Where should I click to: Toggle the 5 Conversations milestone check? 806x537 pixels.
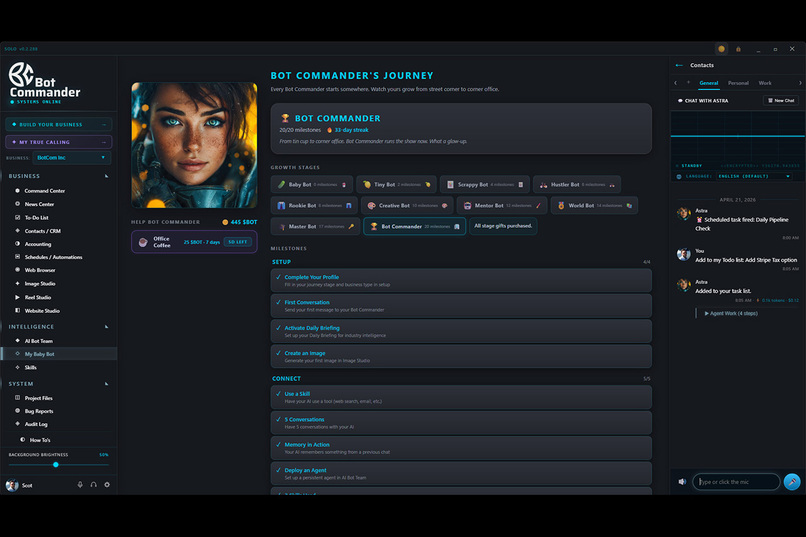click(x=278, y=419)
